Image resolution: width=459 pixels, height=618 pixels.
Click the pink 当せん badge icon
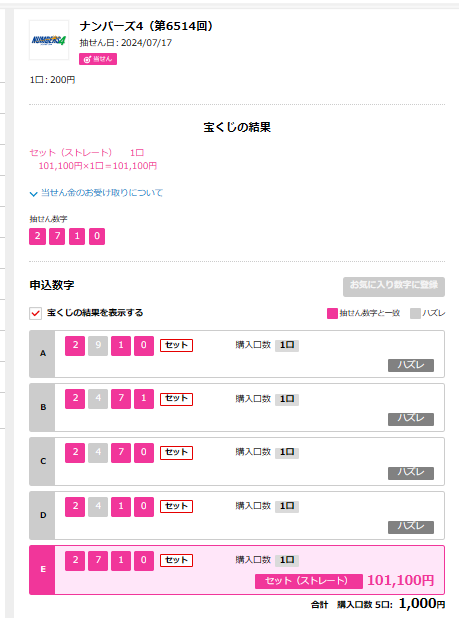click(98, 59)
